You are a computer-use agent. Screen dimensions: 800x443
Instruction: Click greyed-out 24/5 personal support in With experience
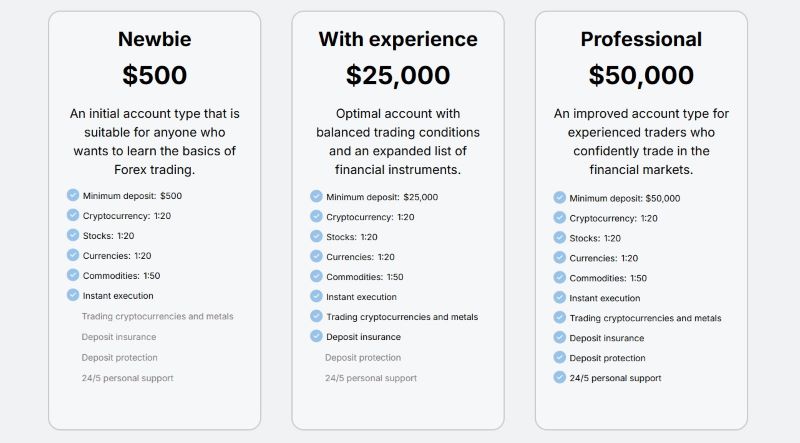[371, 378]
